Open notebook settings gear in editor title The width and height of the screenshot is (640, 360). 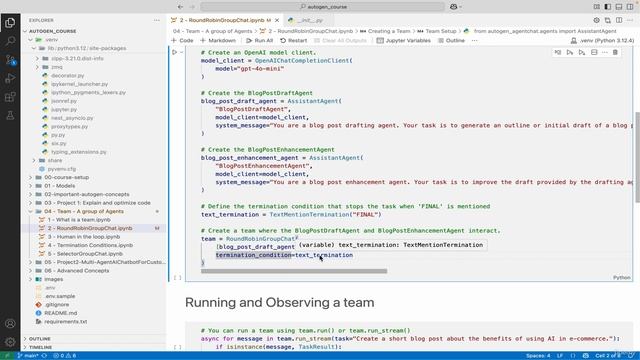point(597,20)
